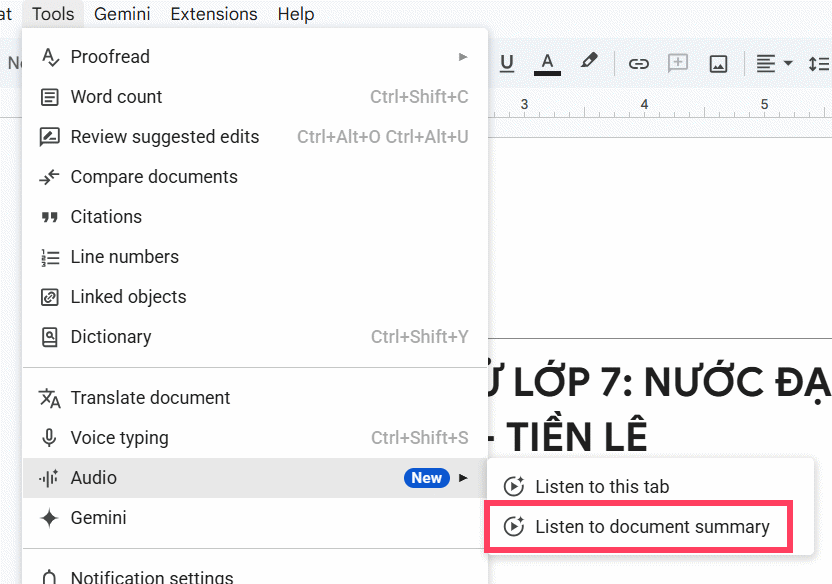Image resolution: width=832 pixels, height=584 pixels.
Task: Click the Audio waveform icon
Action: tap(49, 478)
